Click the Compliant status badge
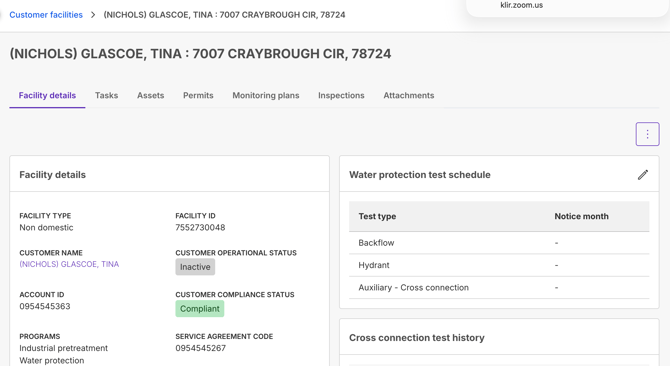Screen dimensions: 670x366 [x=200, y=309]
